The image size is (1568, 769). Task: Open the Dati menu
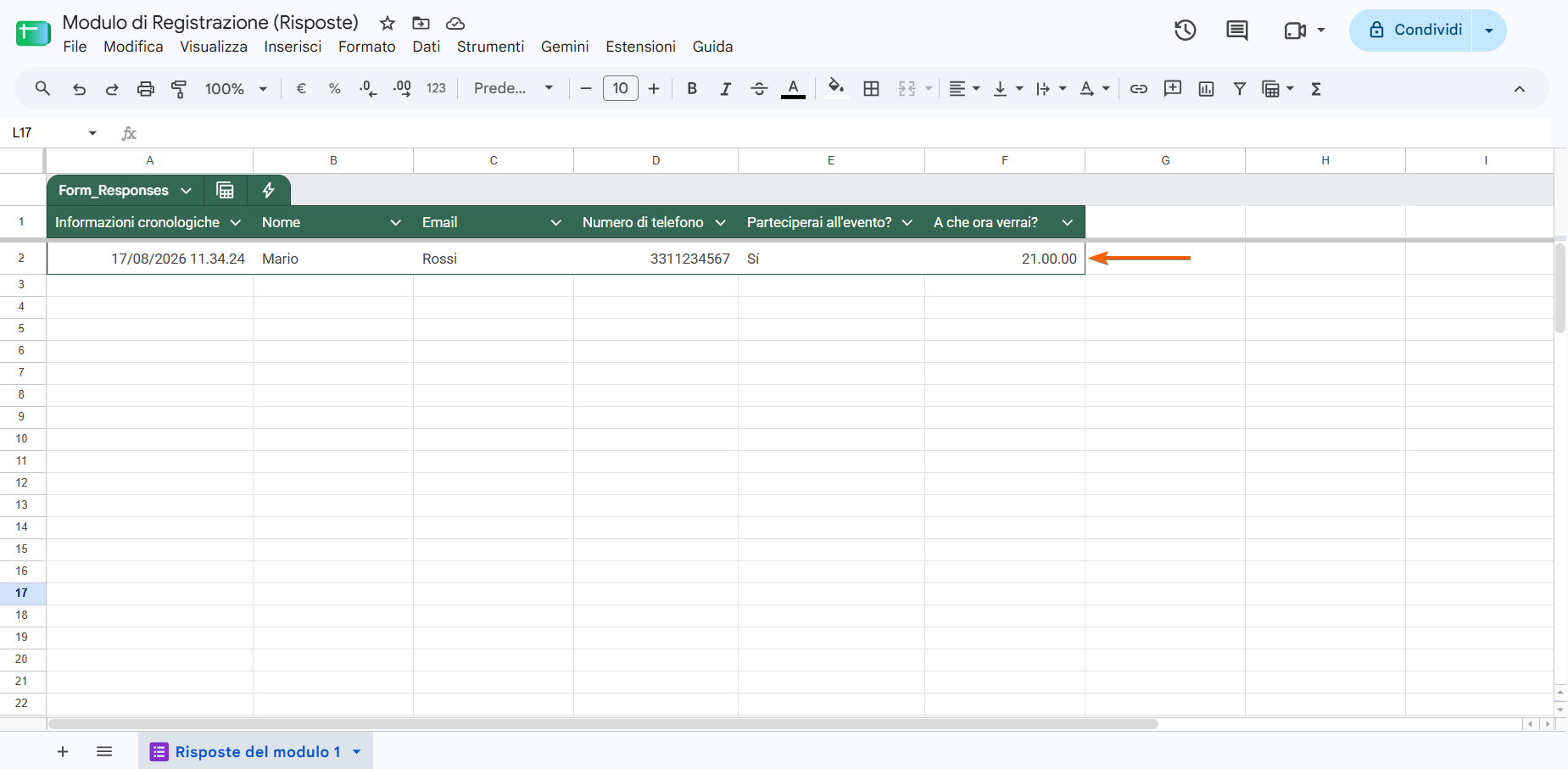pyautogui.click(x=426, y=47)
